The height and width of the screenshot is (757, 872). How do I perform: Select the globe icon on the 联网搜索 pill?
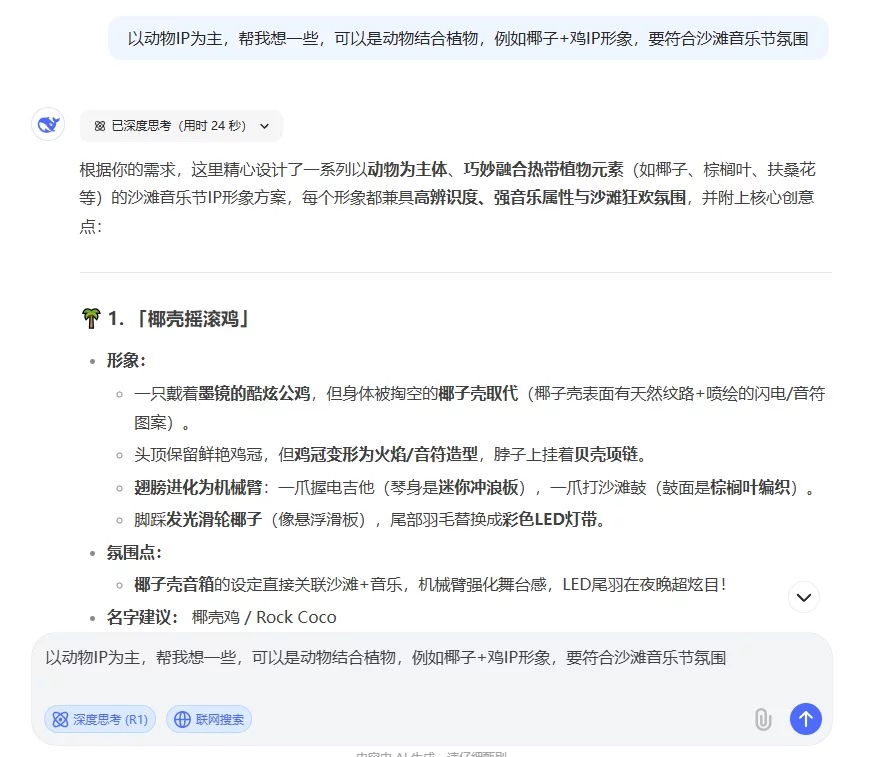[x=182, y=719]
